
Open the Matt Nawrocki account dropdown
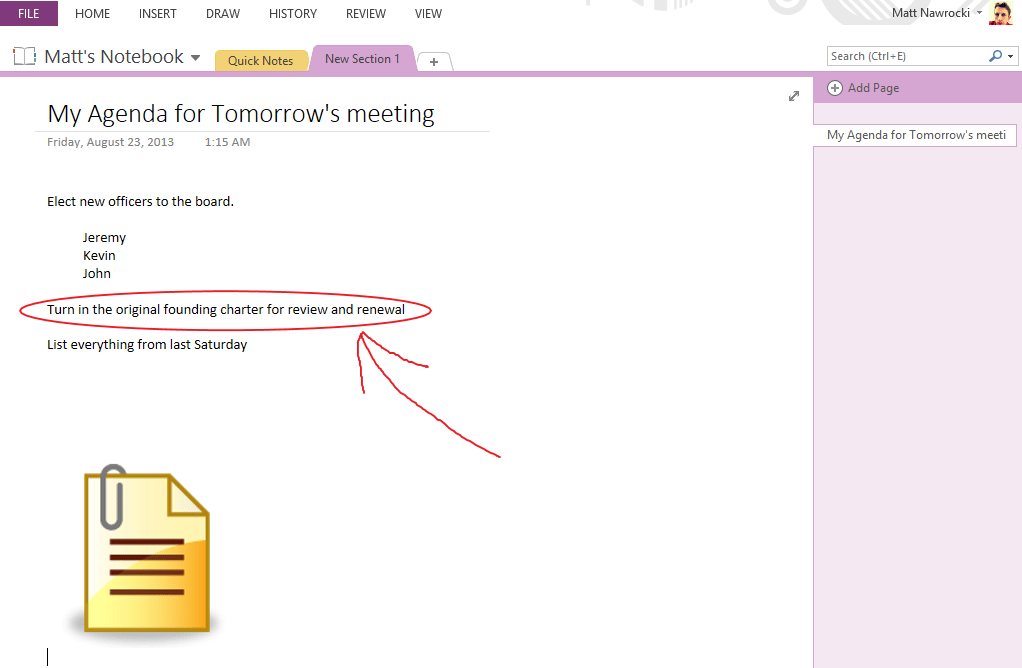[x=937, y=13]
